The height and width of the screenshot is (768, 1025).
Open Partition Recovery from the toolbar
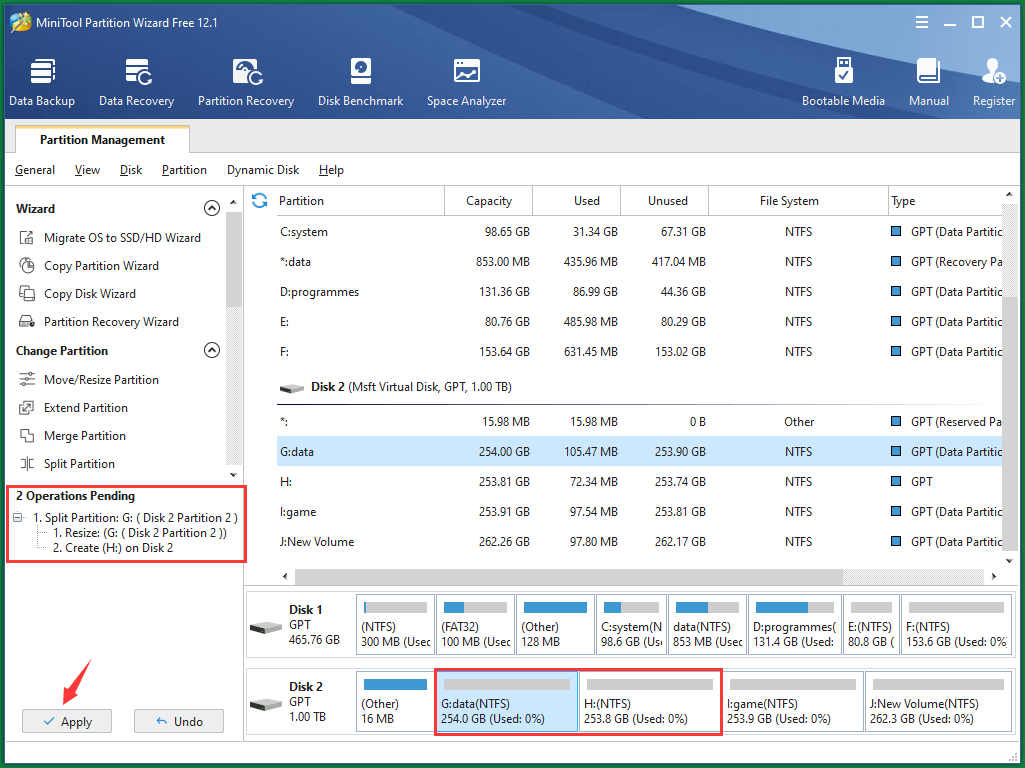point(246,82)
